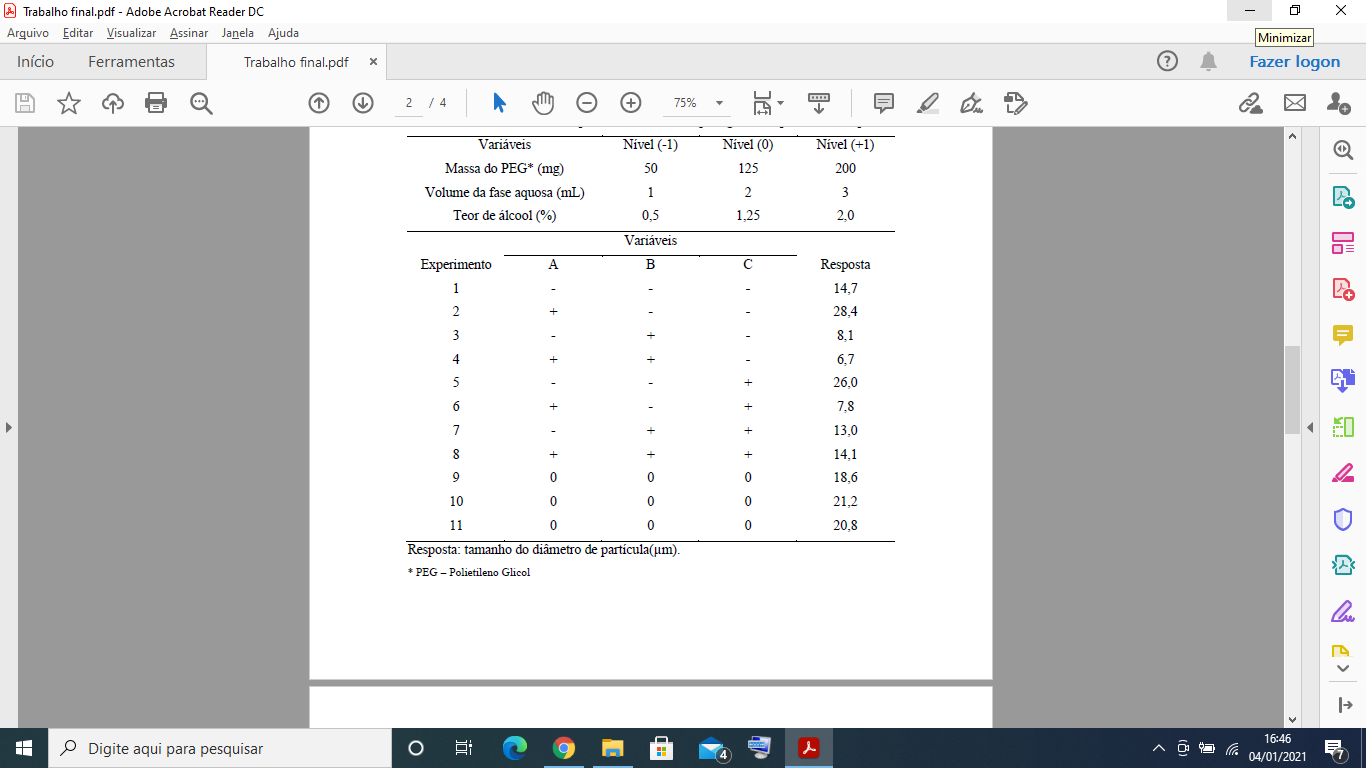Open the notifications bell icon
The height and width of the screenshot is (768, 1366).
pyautogui.click(x=1209, y=62)
